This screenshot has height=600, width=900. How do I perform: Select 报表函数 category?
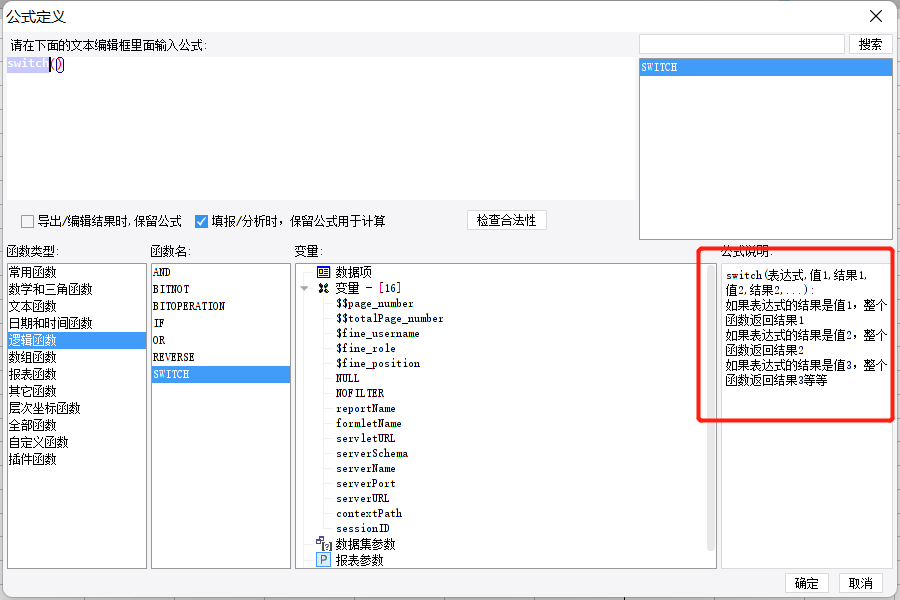coord(77,374)
